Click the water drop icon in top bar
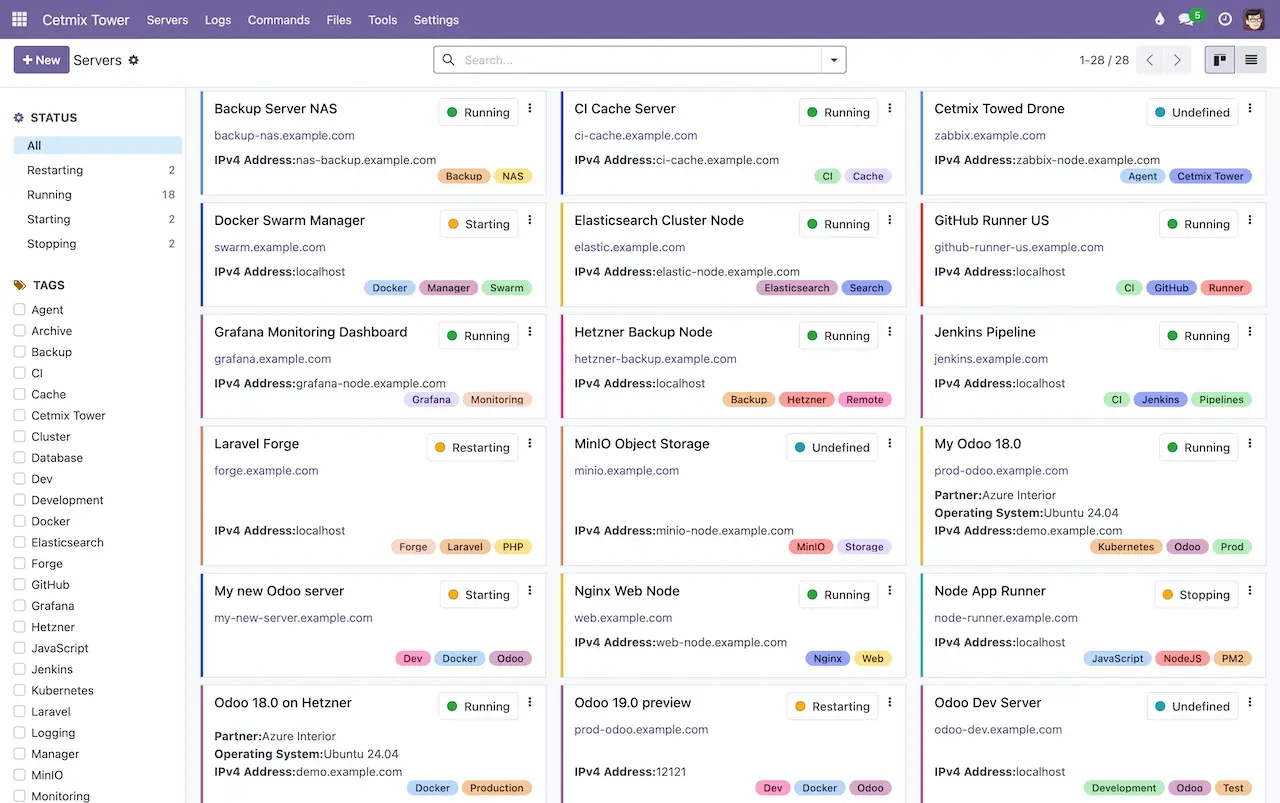This screenshot has width=1280, height=803. [1160, 20]
